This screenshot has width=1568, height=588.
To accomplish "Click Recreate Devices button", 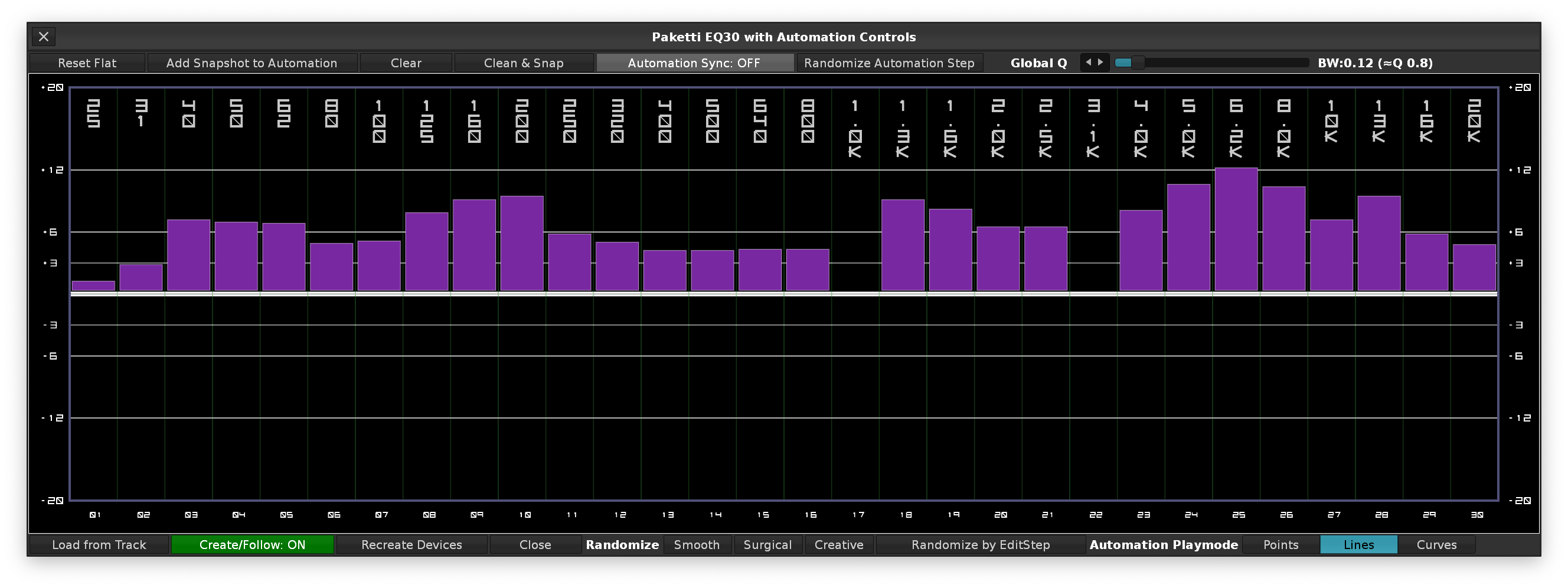I will [411, 545].
